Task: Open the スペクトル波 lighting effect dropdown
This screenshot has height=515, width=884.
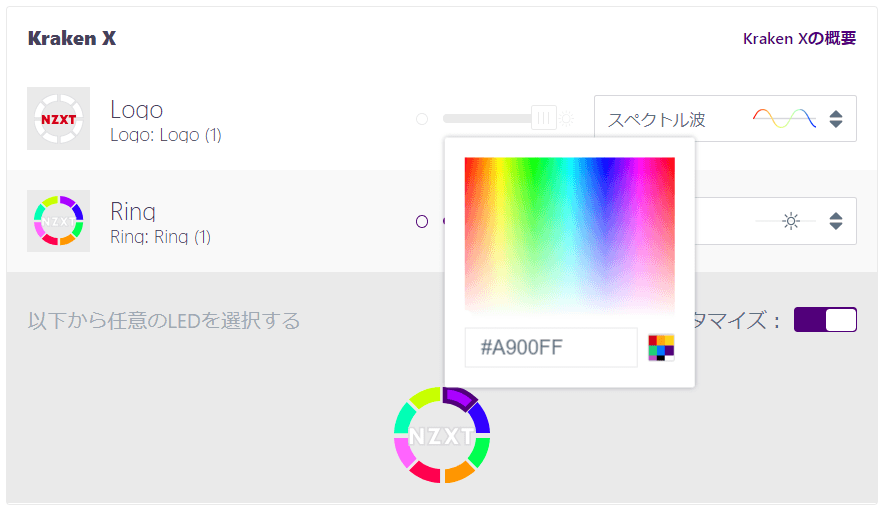Action: click(x=725, y=118)
